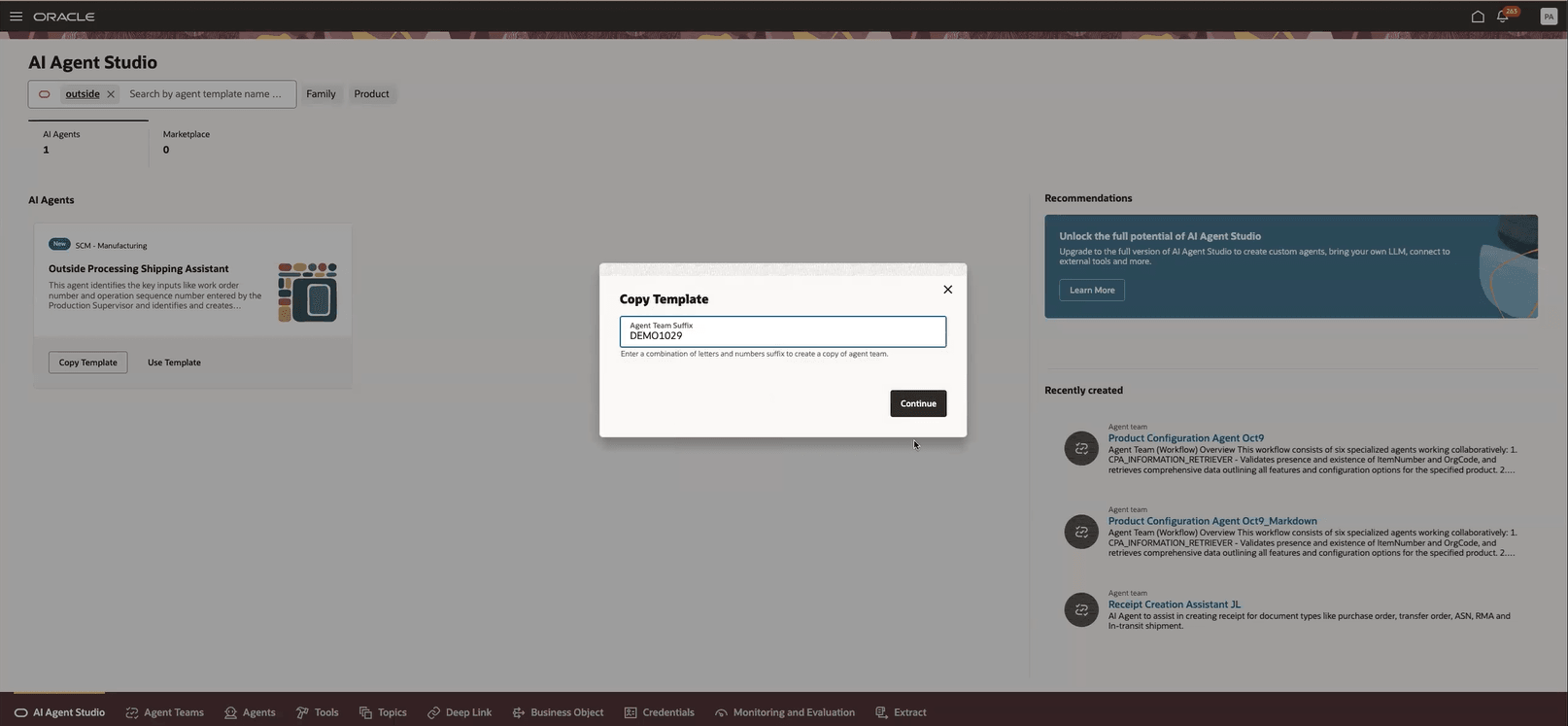Click the Oracle logo
1568x726 pixels.
tap(64, 17)
